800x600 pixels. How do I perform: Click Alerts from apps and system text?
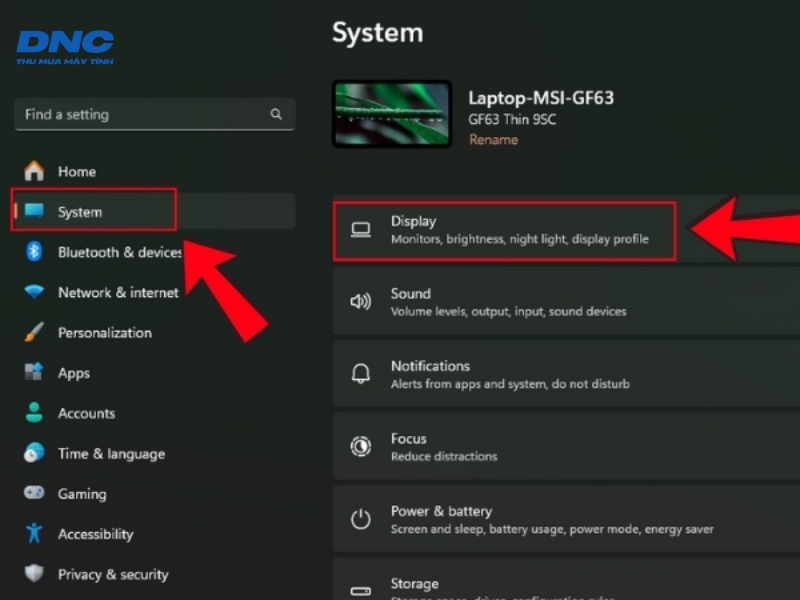510,384
